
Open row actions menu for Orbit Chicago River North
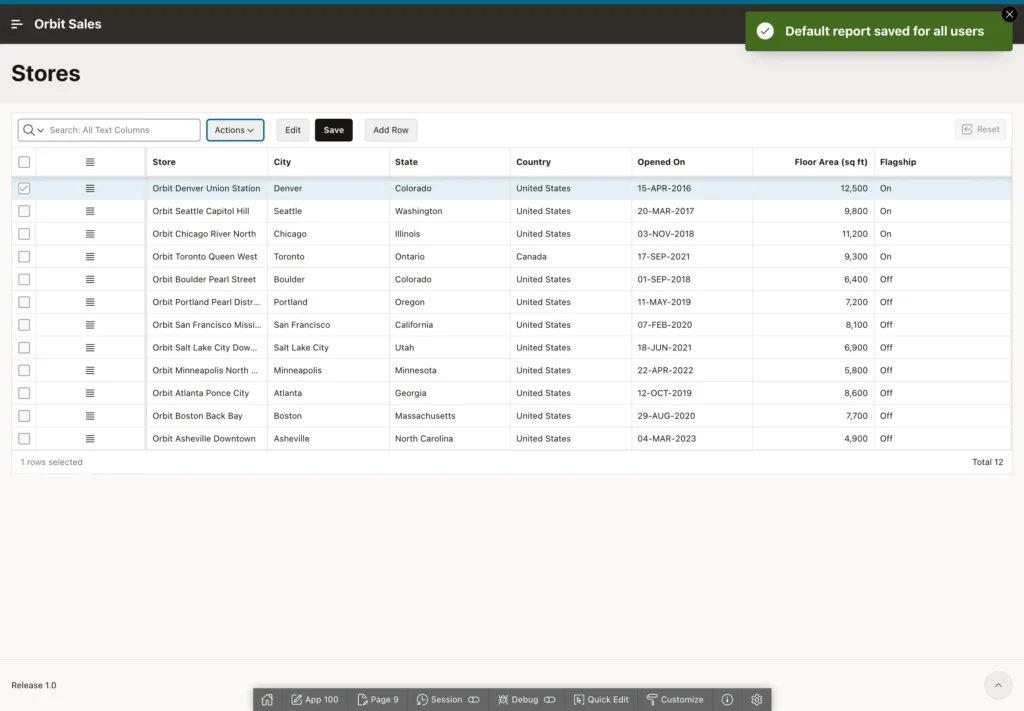point(90,234)
